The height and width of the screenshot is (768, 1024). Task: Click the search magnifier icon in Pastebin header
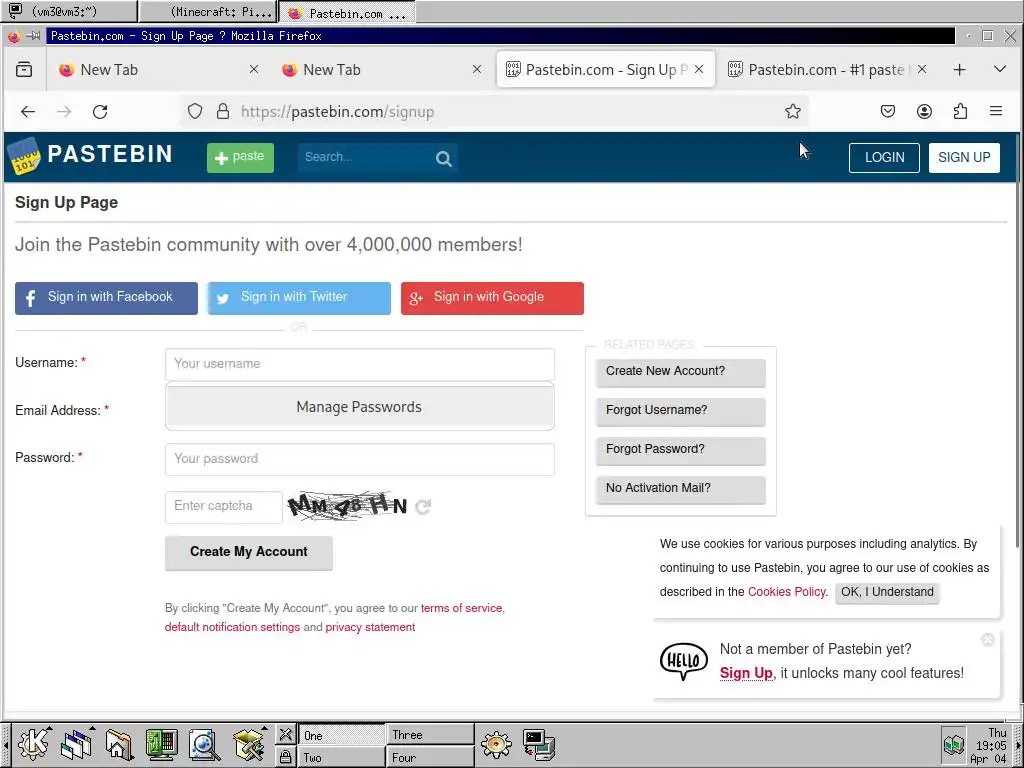[443, 158]
